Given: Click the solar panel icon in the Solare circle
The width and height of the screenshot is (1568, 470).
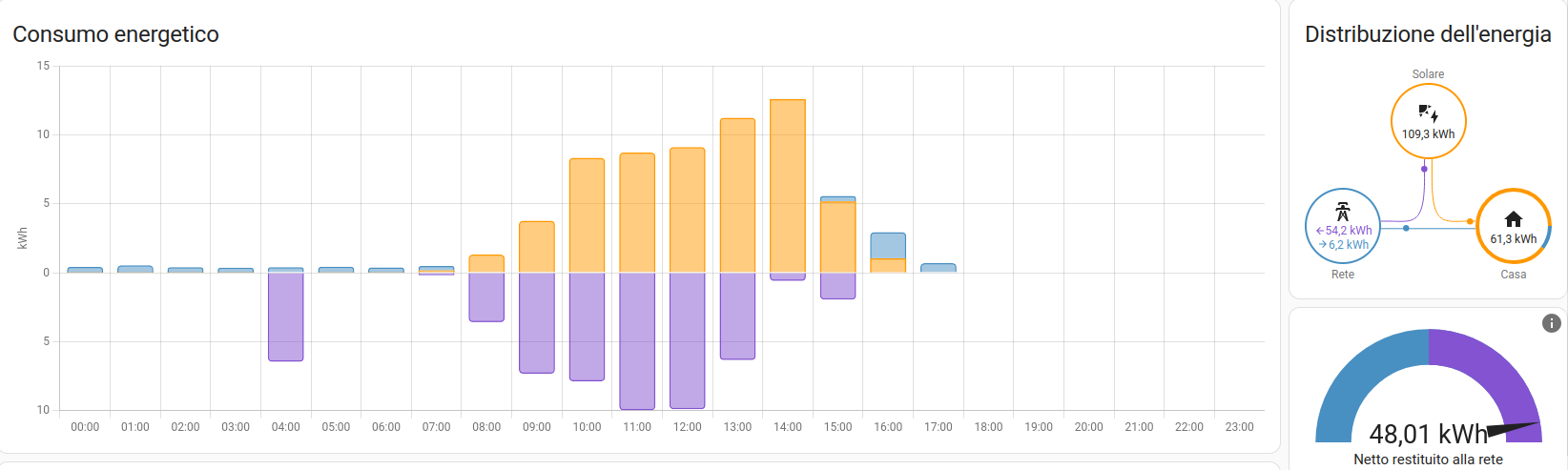Looking at the screenshot, I should pos(1428,113).
